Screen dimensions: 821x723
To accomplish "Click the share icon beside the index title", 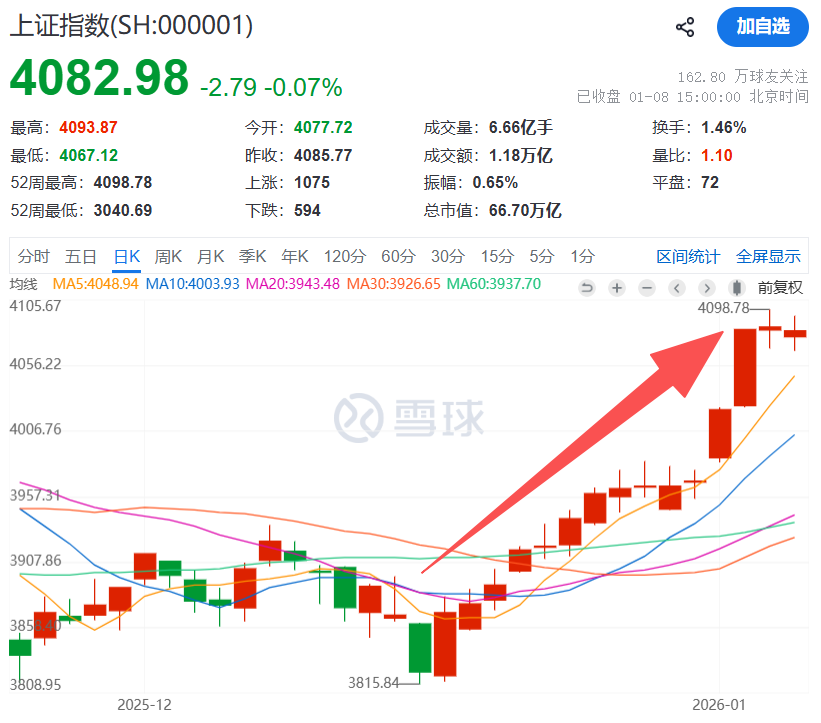I will (x=685, y=27).
